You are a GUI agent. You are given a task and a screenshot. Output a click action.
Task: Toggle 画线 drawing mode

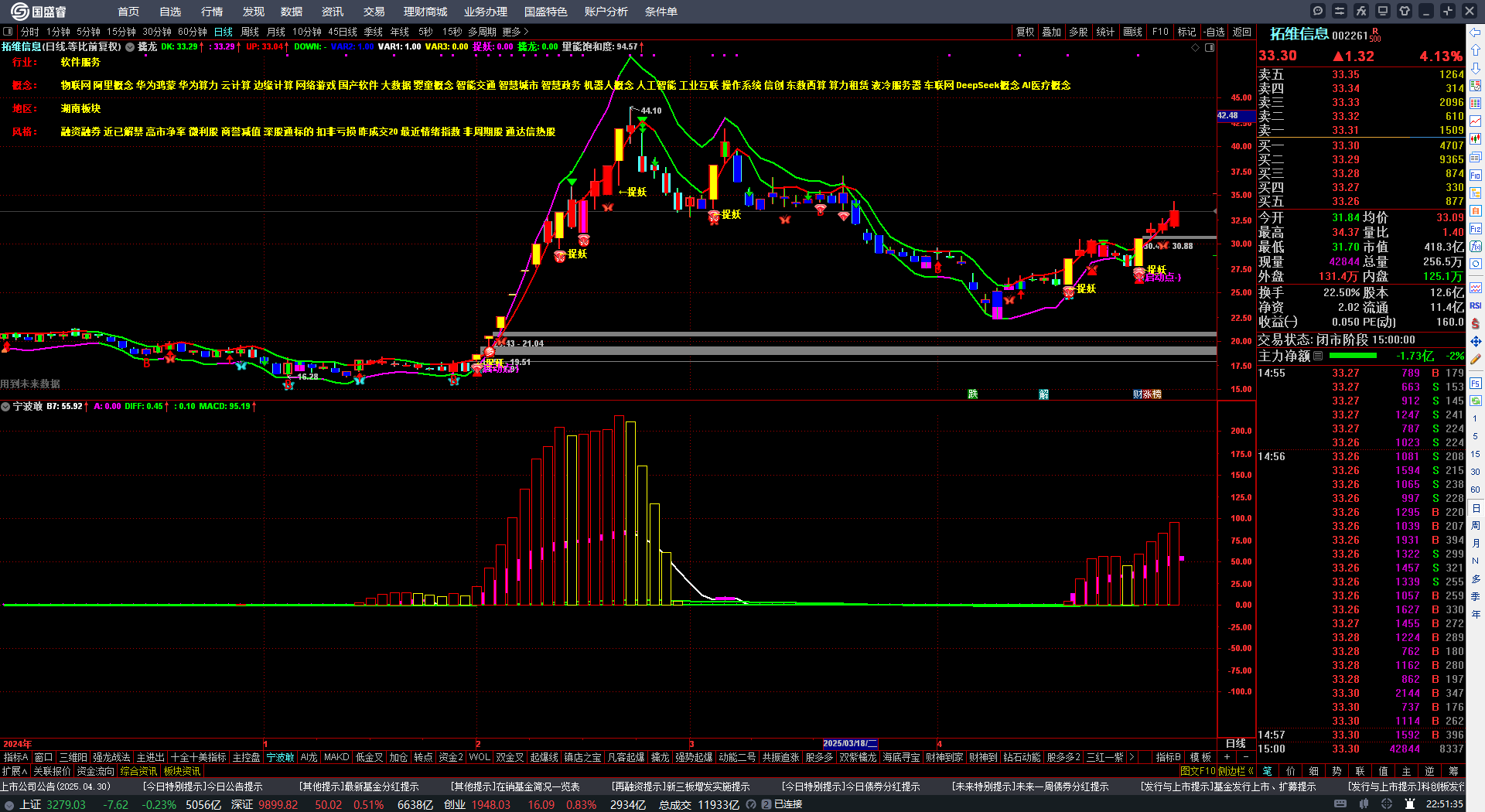(x=1133, y=32)
